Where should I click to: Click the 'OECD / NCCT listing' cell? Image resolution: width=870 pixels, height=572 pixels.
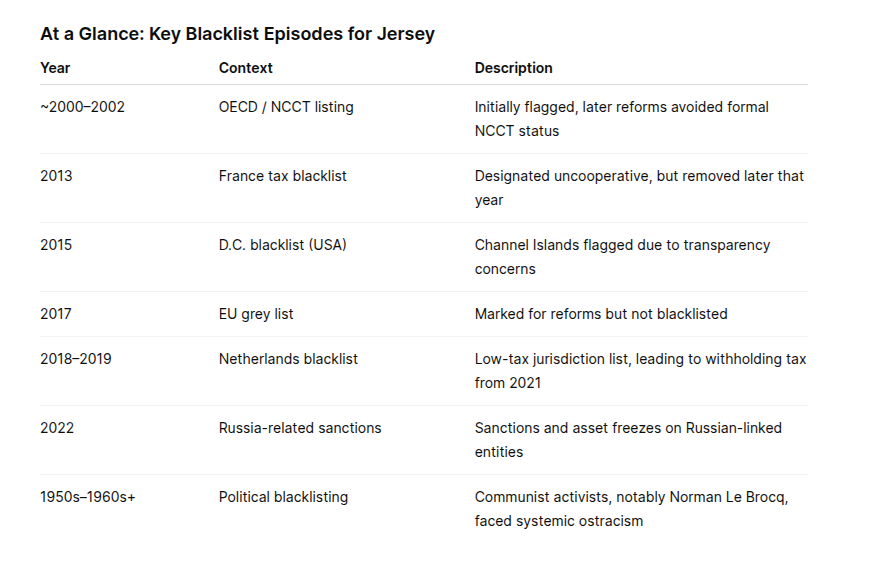point(286,107)
